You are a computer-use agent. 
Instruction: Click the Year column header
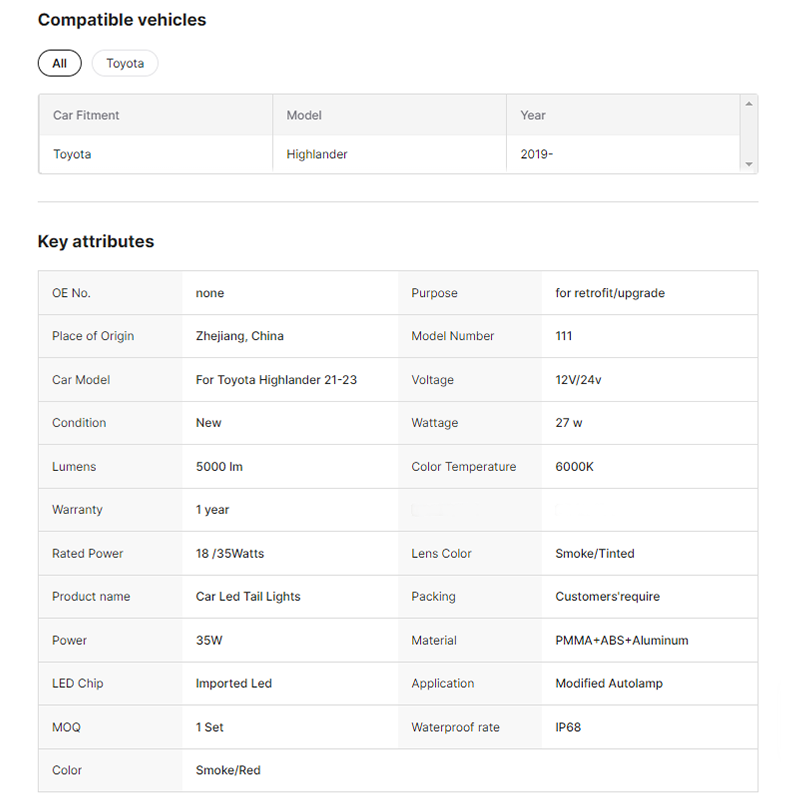(x=533, y=115)
